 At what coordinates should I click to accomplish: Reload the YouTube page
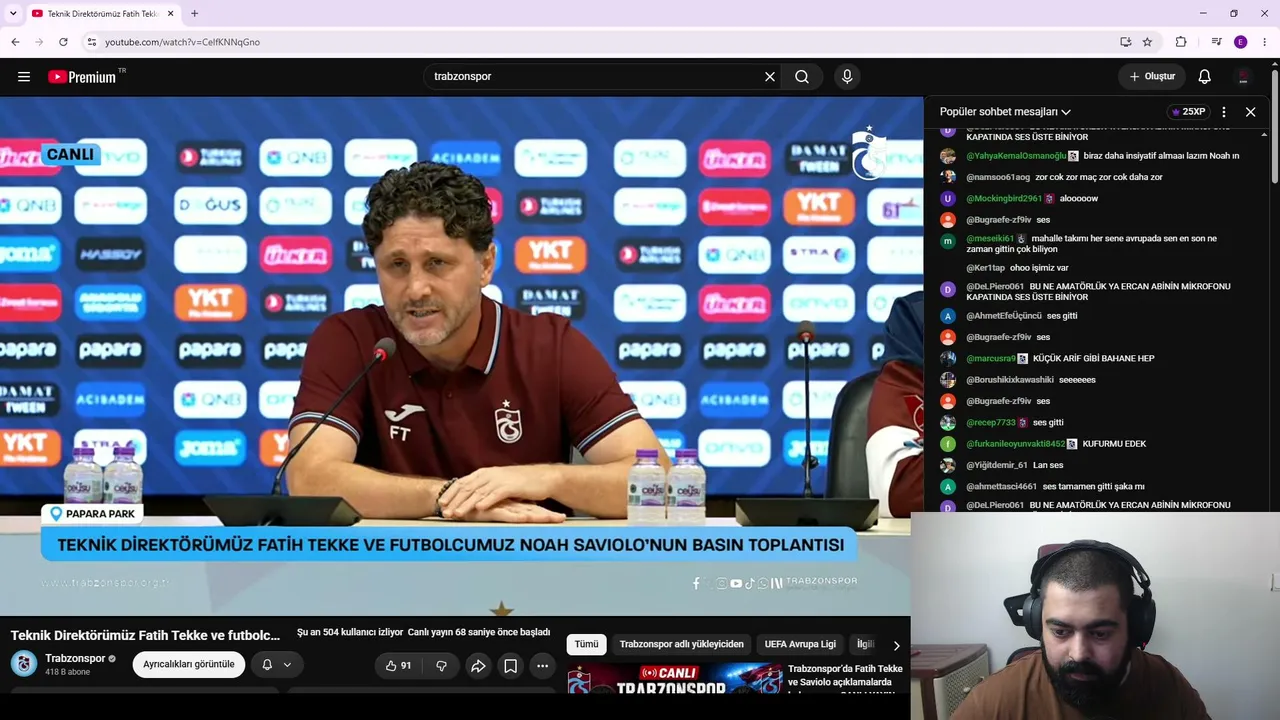pyautogui.click(x=63, y=42)
